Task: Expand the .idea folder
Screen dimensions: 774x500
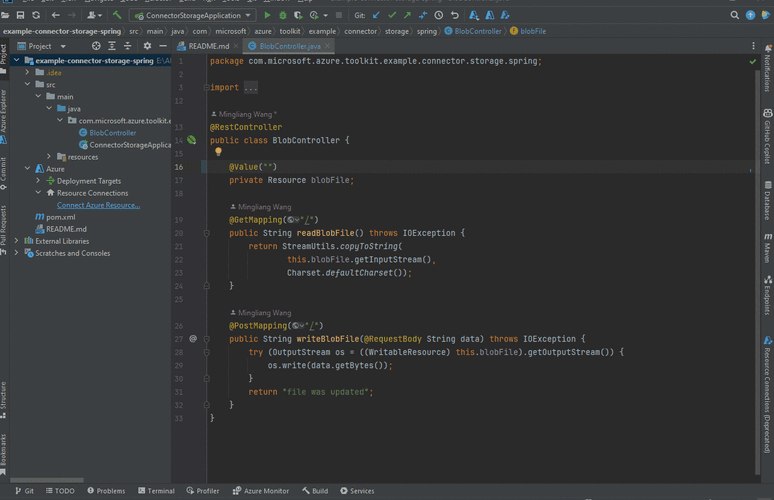Action: tap(28, 72)
